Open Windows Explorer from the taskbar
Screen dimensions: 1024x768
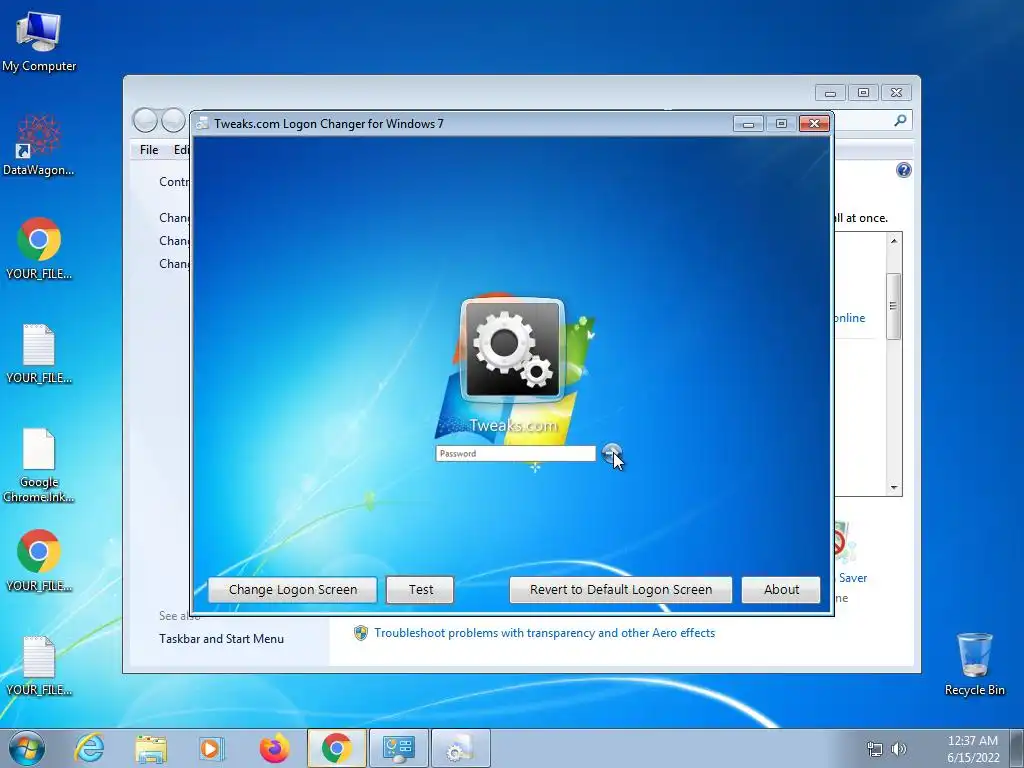click(151, 748)
